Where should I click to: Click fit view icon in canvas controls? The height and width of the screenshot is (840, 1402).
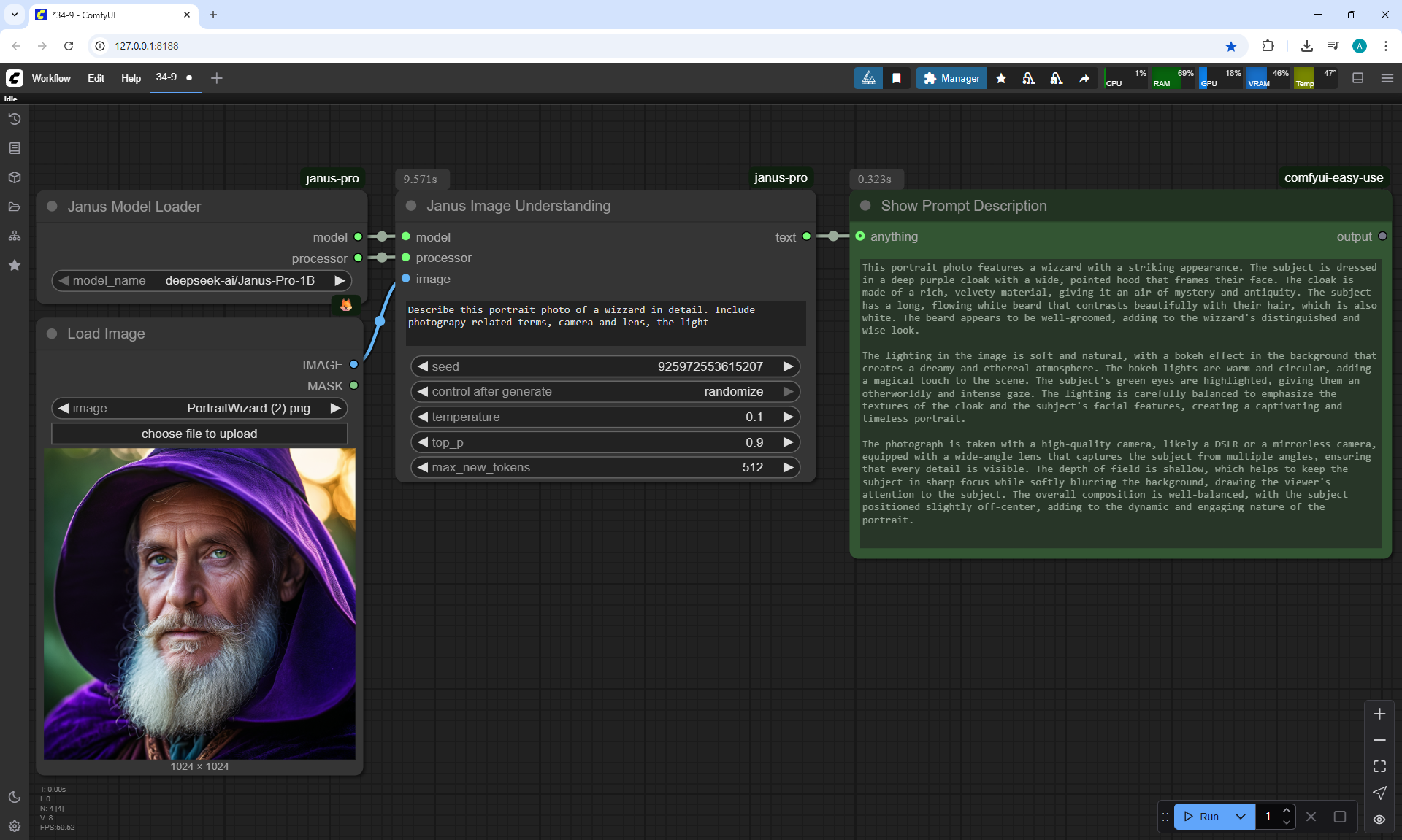coord(1379,766)
